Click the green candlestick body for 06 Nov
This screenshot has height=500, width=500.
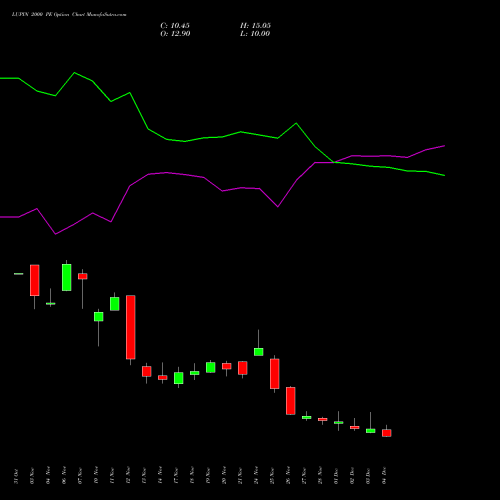[x=67, y=277]
